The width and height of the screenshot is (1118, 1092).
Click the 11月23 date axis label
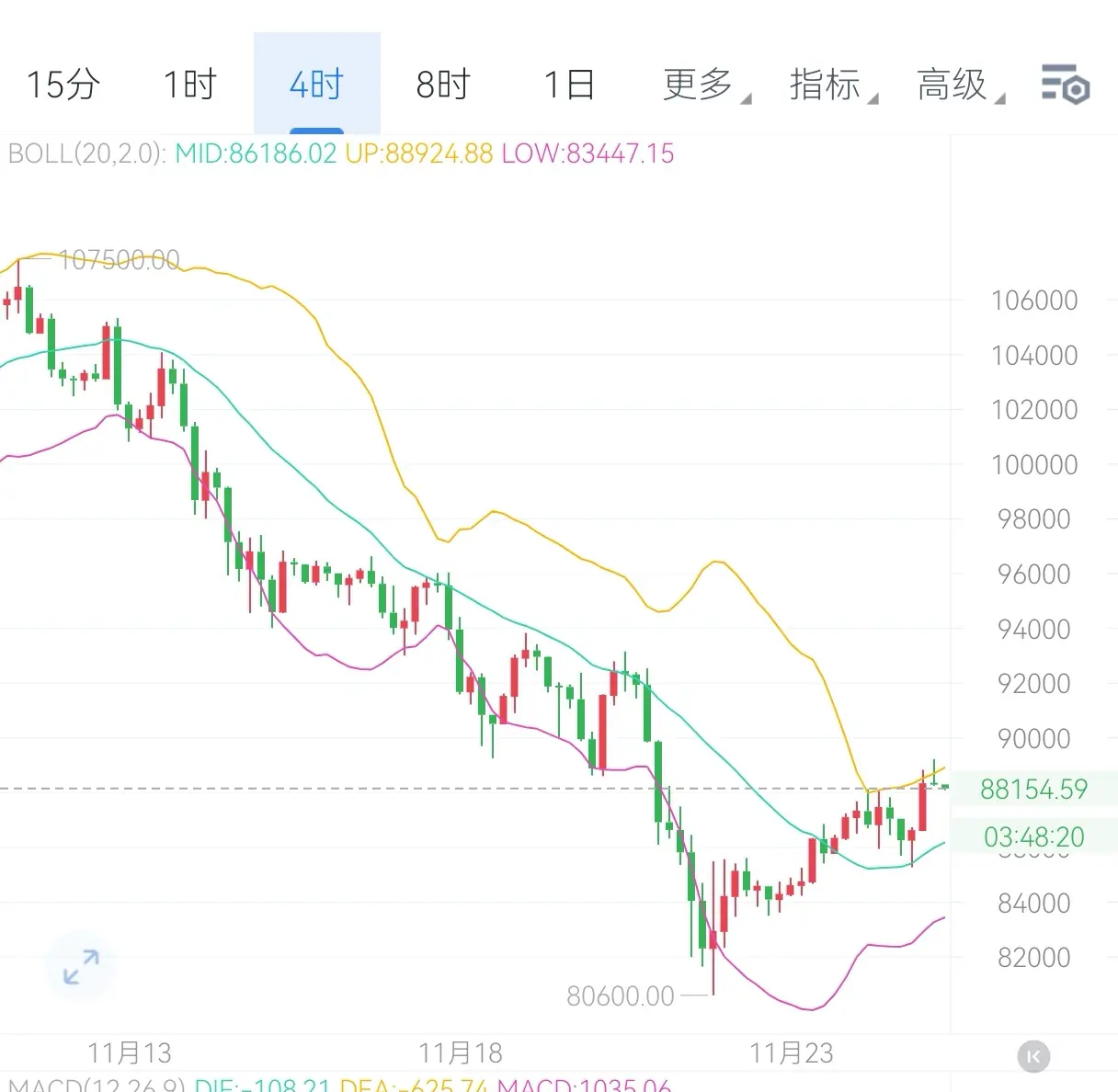pyautogui.click(x=792, y=1053)
